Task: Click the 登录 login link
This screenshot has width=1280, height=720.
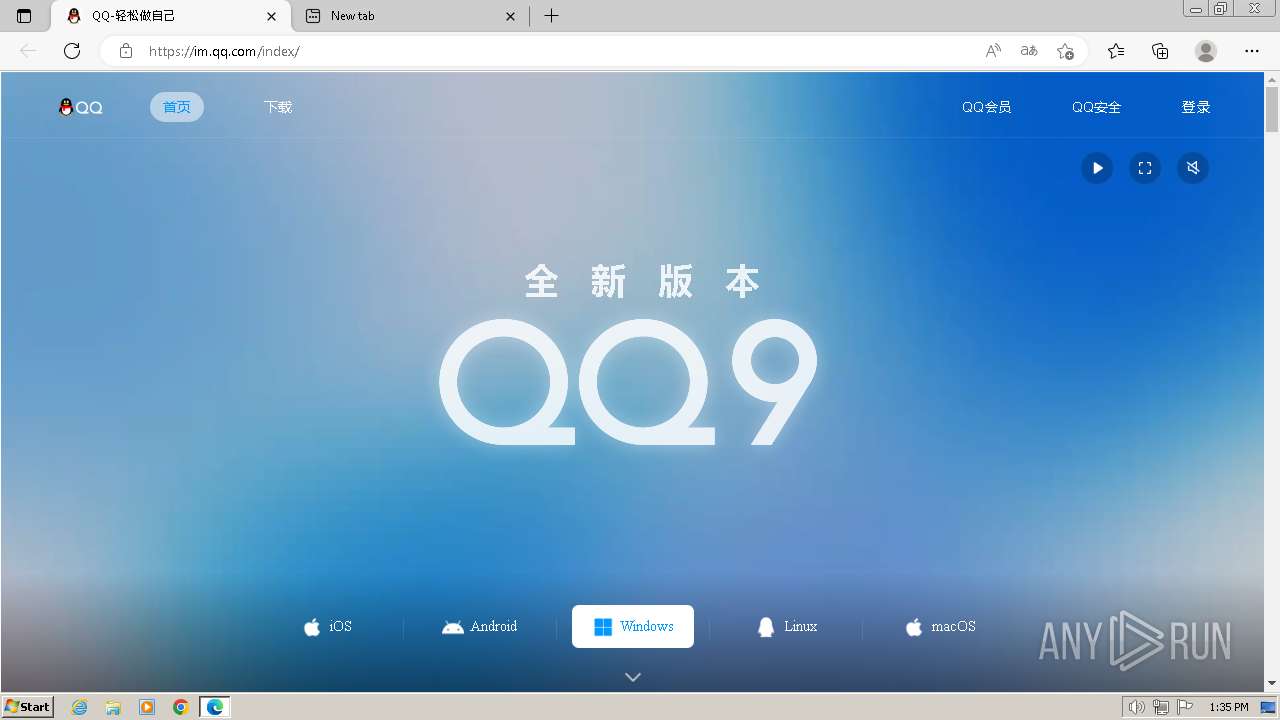Action: click(x=1196, y=107)
